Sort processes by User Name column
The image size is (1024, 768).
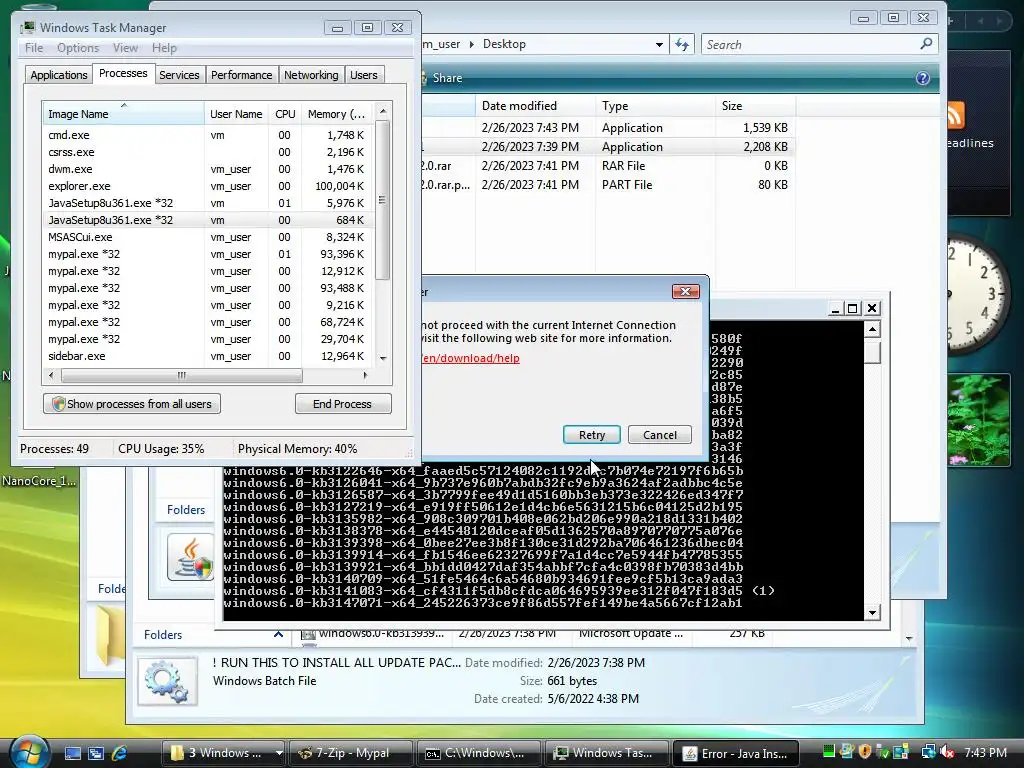(x=236, y=114)
